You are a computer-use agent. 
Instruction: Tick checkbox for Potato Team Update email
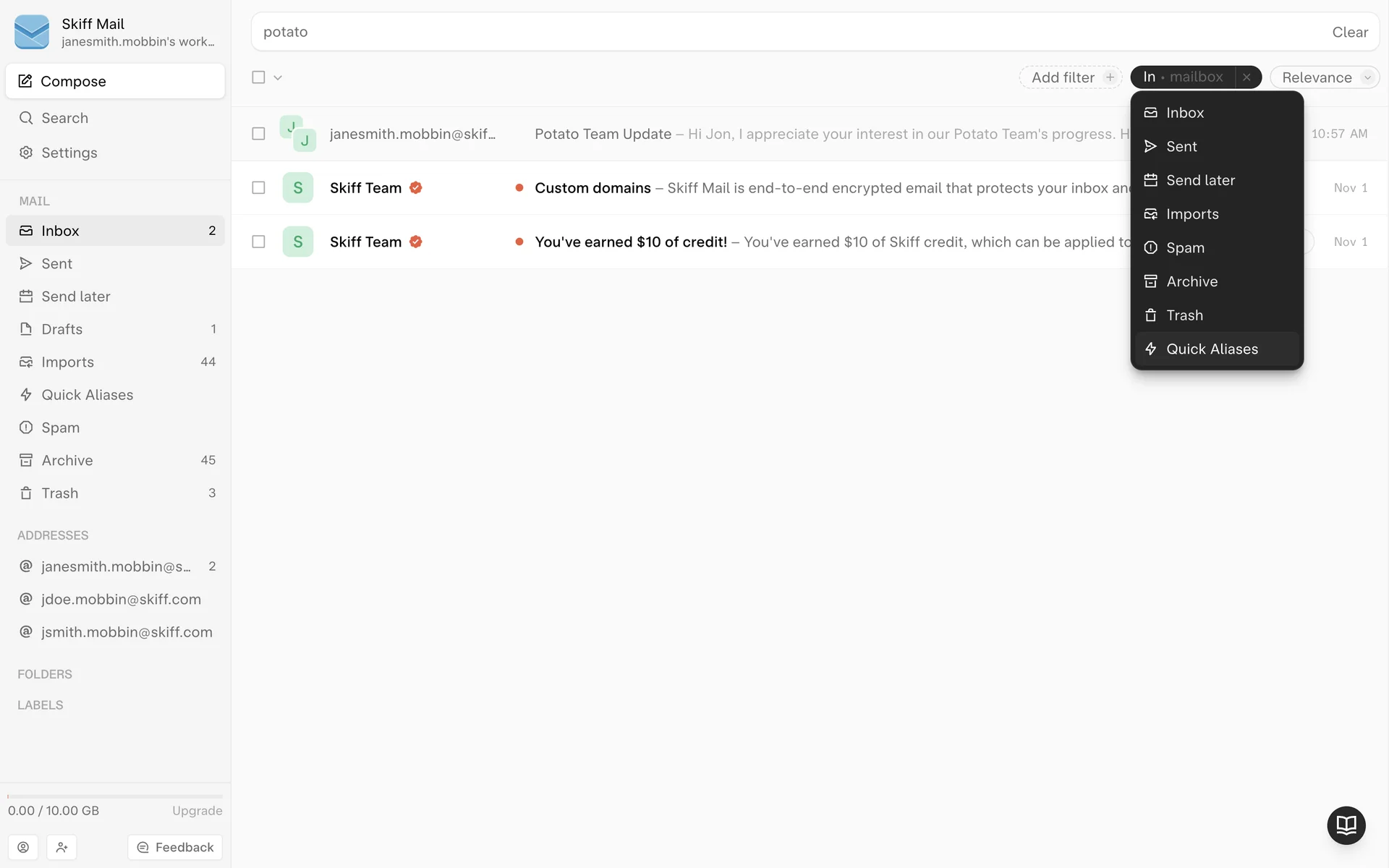coord(258,134)
